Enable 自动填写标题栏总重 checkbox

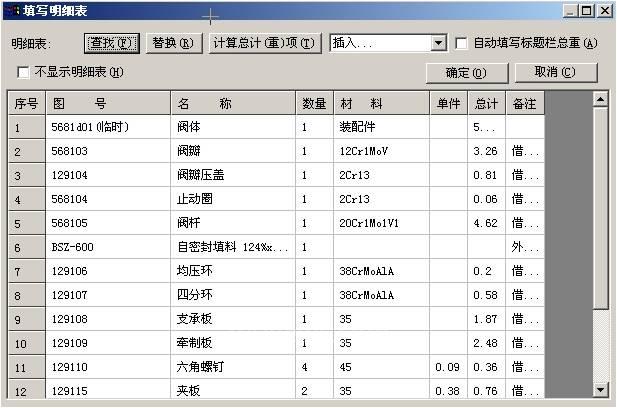click(x=462, y=43)
